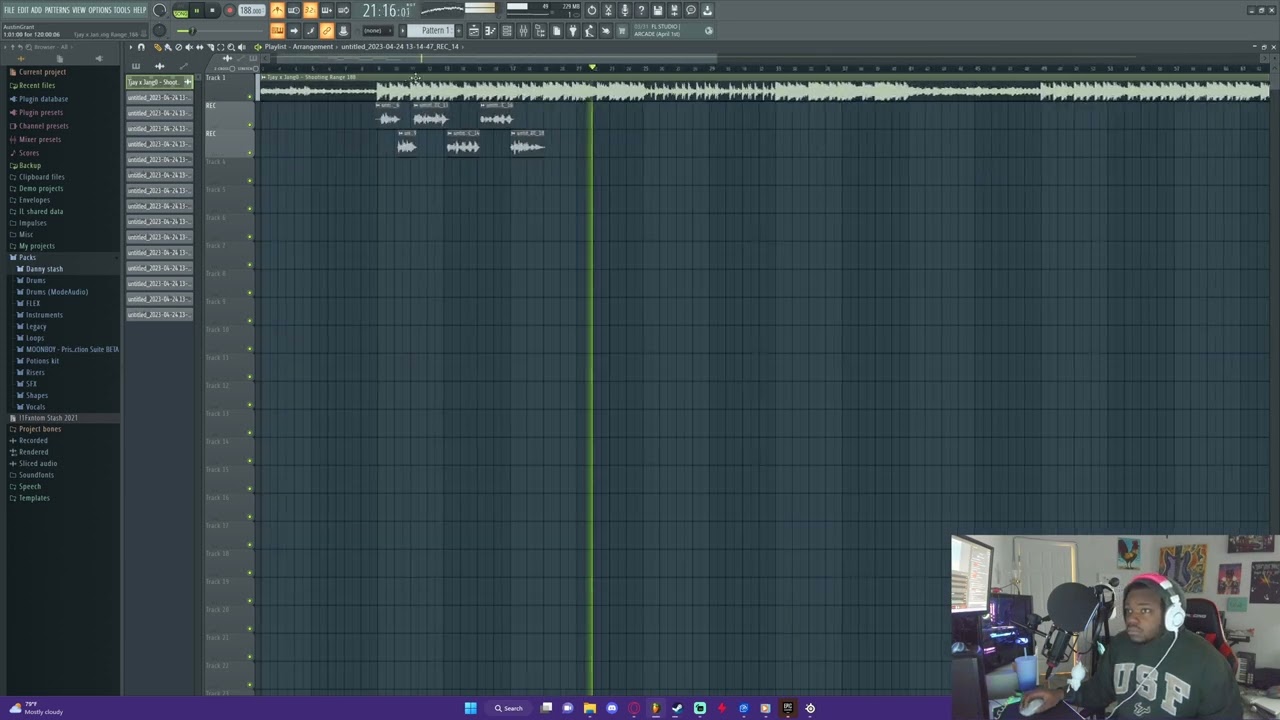Open the HELP menu

point(140,10)
